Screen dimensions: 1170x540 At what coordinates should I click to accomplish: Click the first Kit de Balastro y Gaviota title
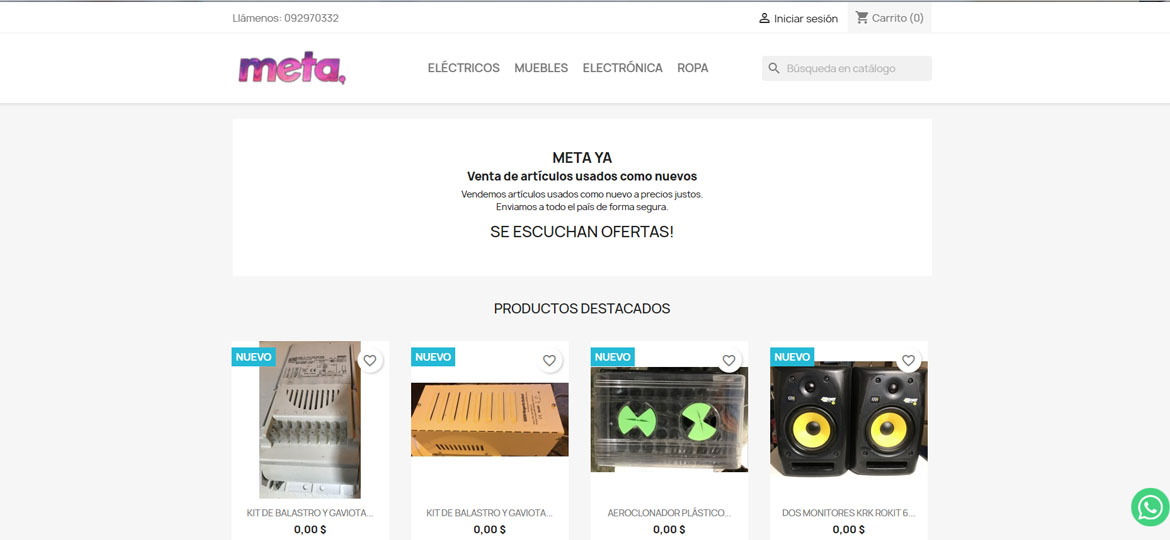pos(310,513)
